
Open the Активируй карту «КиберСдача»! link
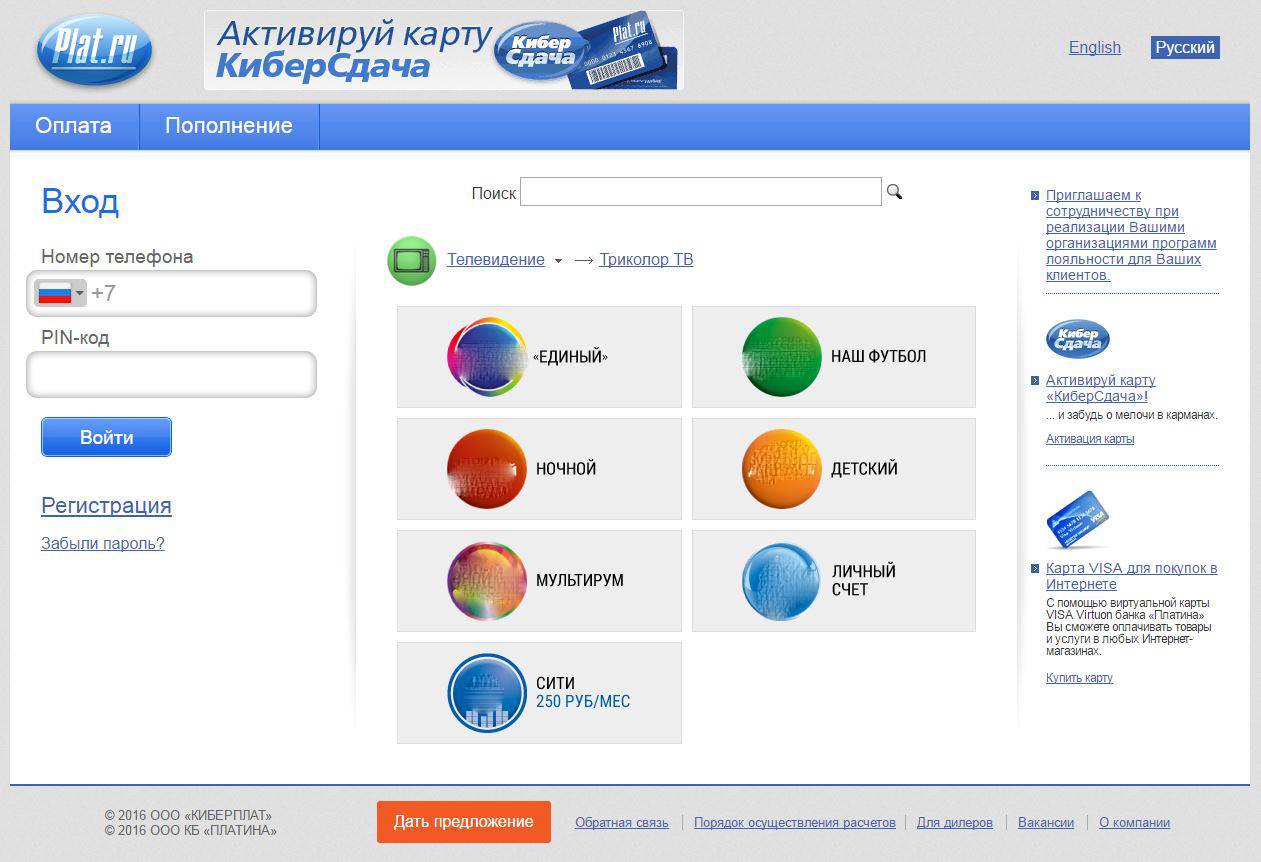[1101, 388]
